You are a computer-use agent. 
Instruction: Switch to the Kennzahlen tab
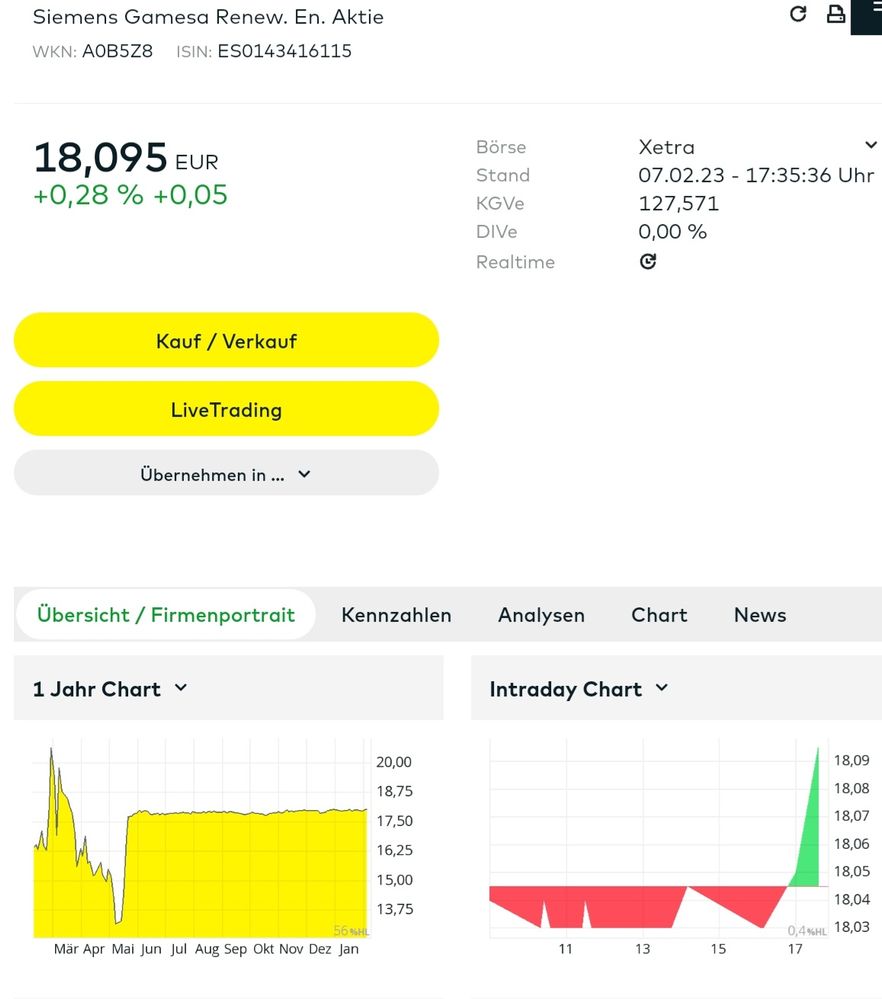tap(396, 615)
